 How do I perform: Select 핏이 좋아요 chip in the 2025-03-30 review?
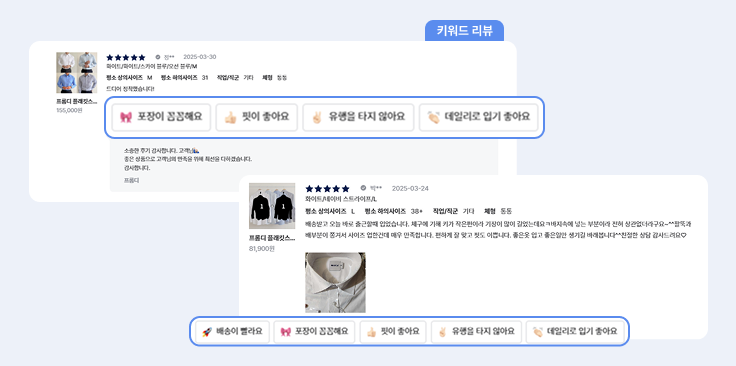(x=257, y=117)
